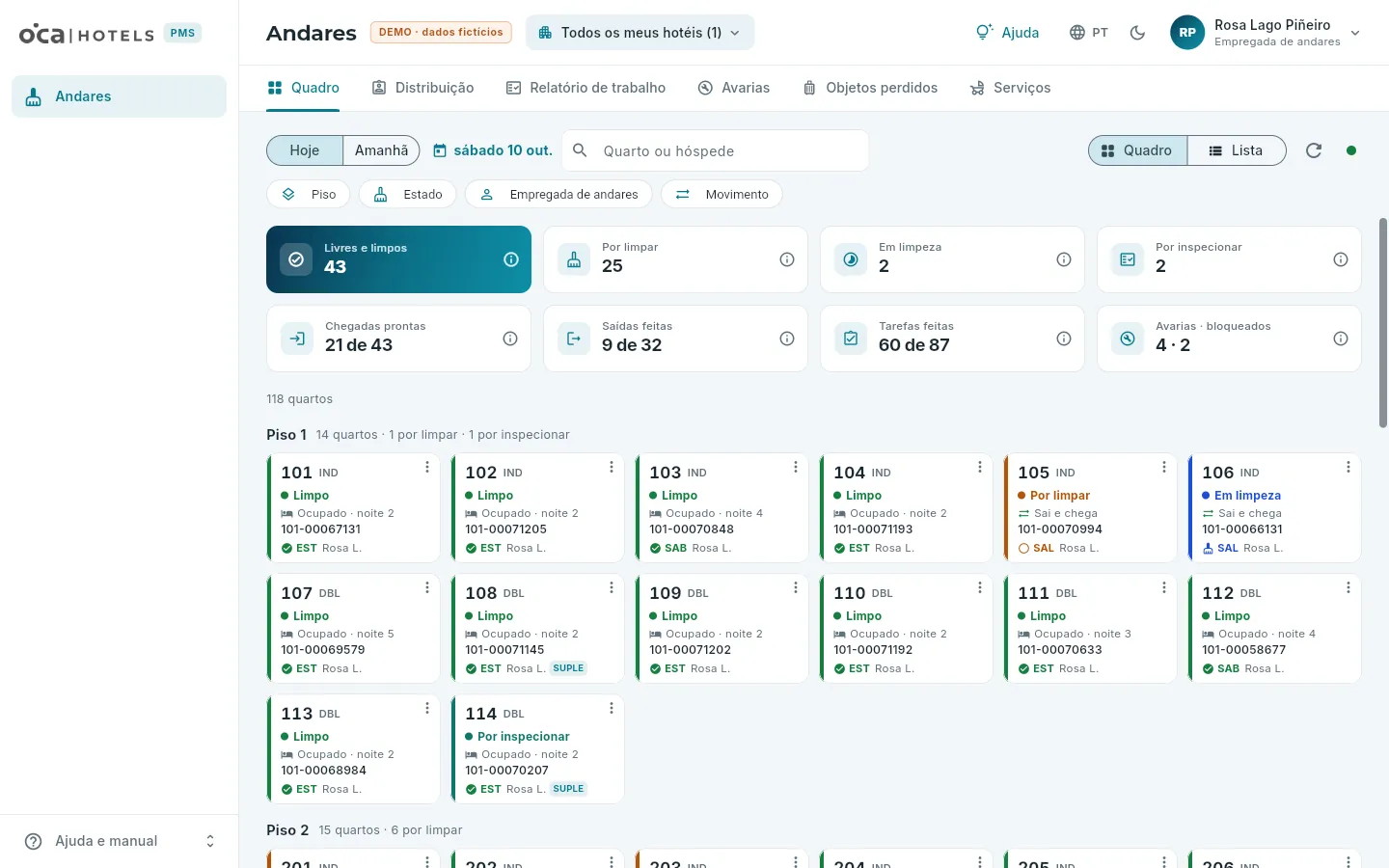The width and height of the screenshot is (1389, 868).
Task: Open room 106 card Em limpeza
Action: click(1274, 507)
